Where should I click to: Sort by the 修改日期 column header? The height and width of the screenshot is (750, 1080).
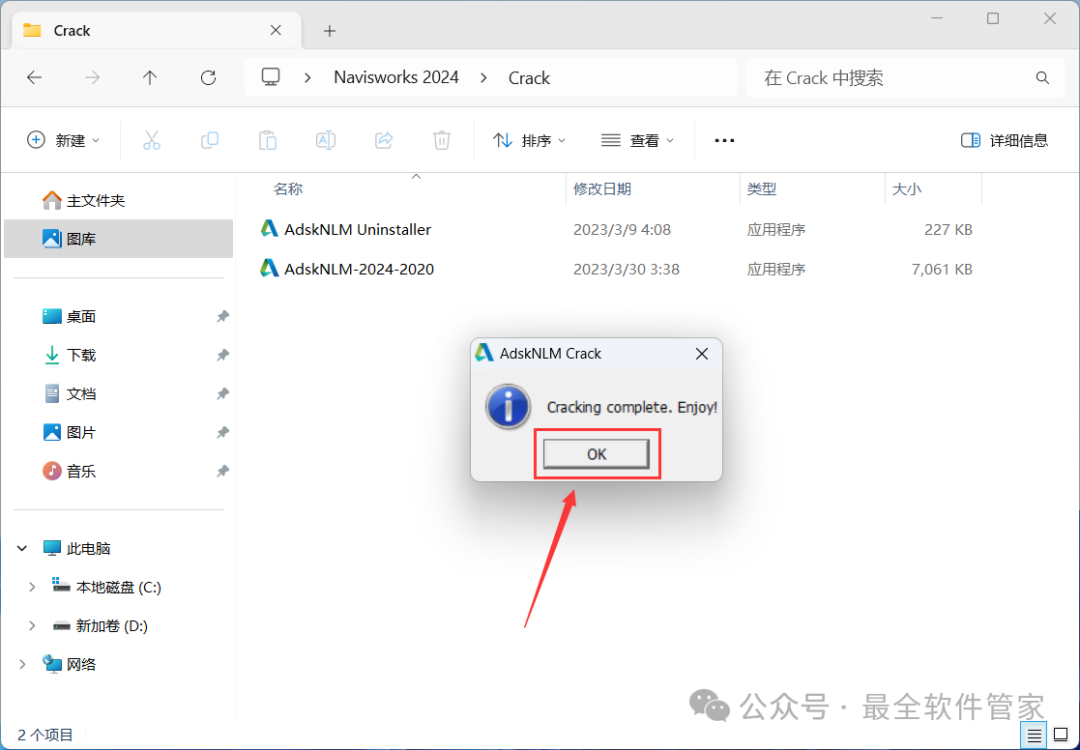tap(602, 189)
